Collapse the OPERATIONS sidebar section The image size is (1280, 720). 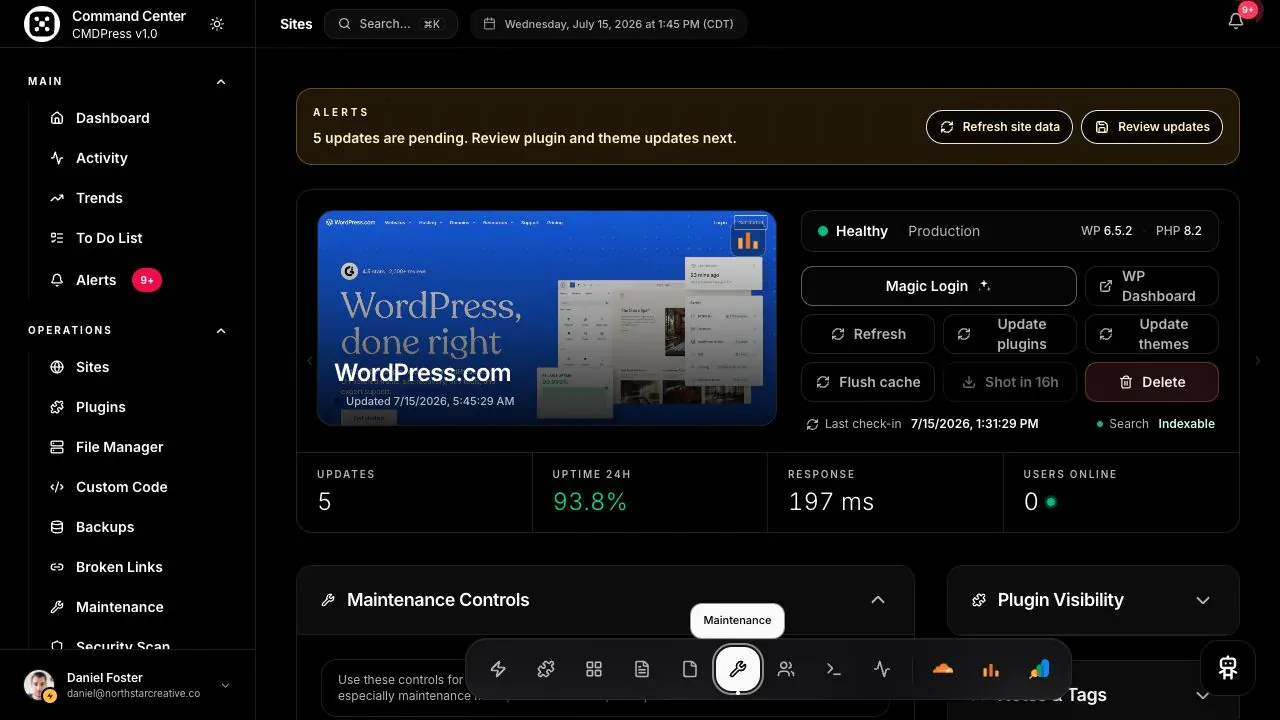click(x=221, y=331)
